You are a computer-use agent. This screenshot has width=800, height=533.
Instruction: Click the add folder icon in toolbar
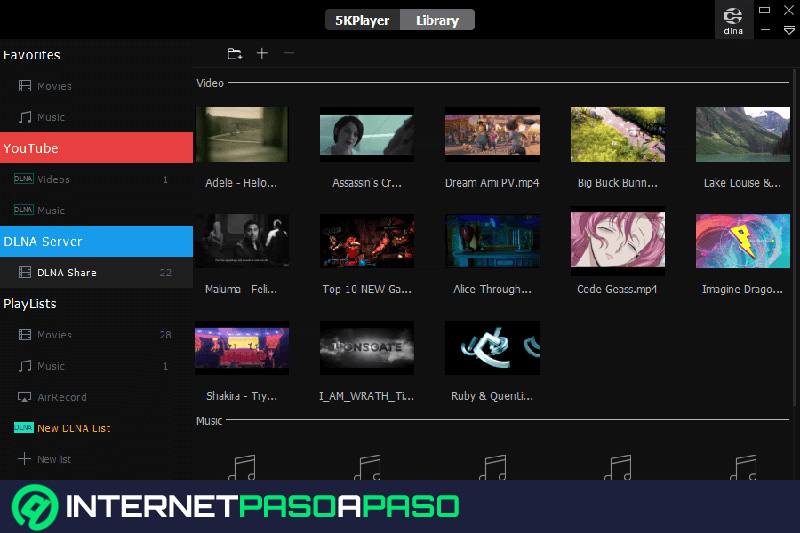tap(235, 54)
